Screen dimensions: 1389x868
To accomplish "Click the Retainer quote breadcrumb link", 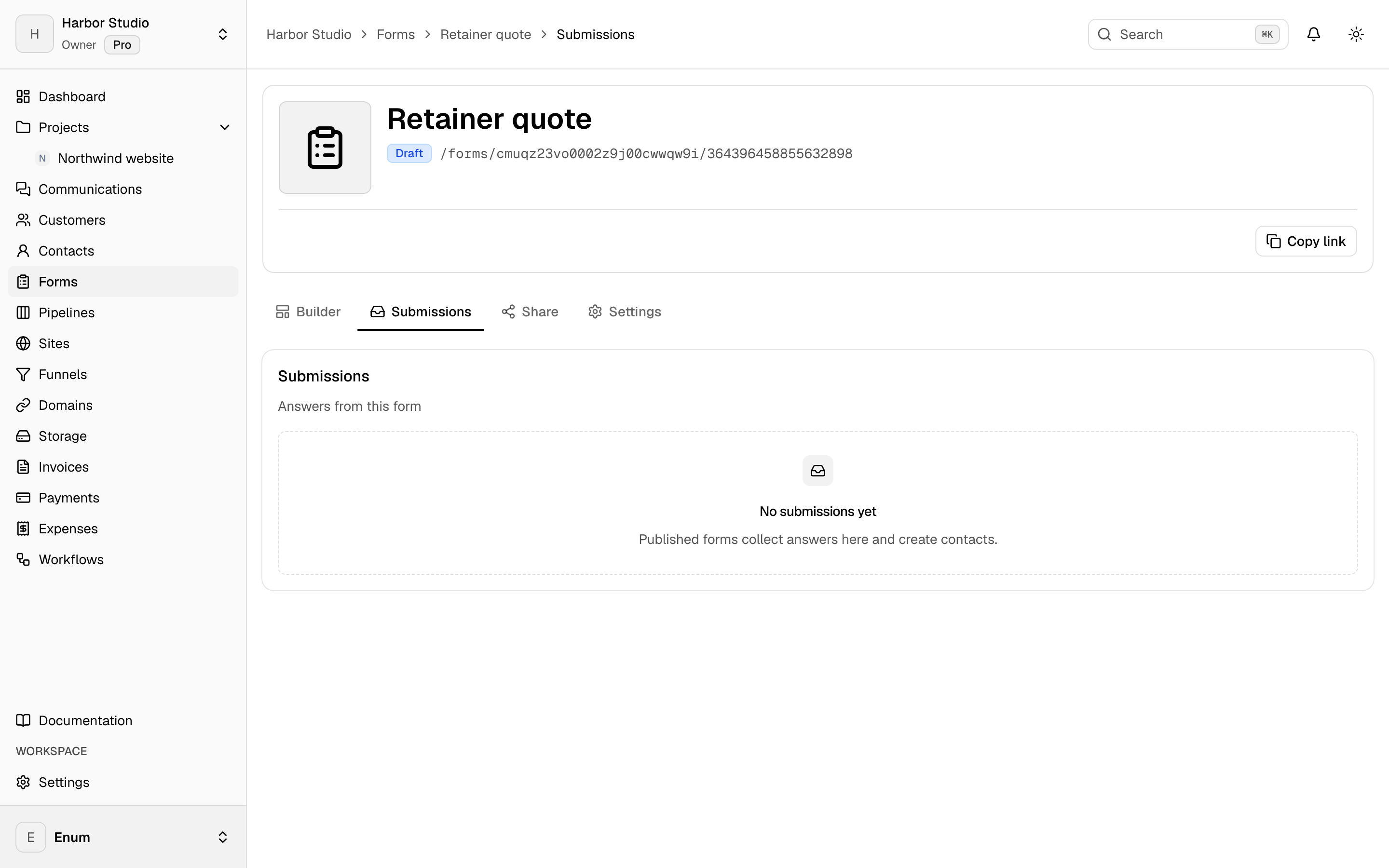I will (486, 34).
